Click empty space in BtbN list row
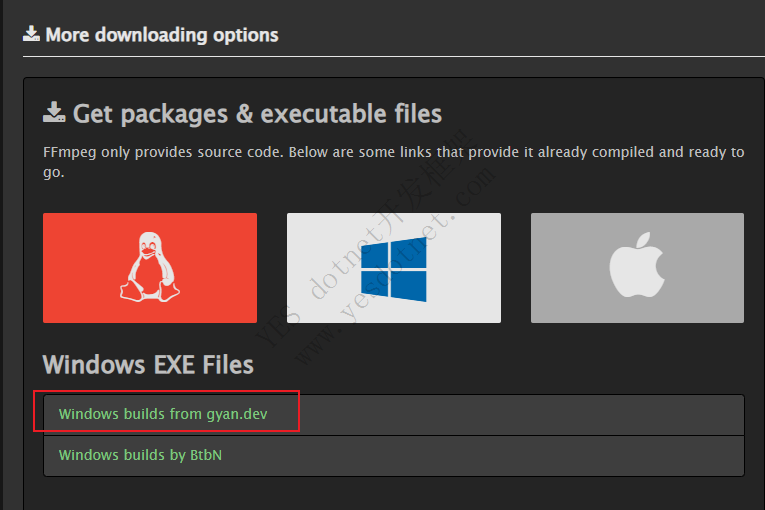Image resolution: width=765 pixels, height=510 pixels. [x=480, y=455]
